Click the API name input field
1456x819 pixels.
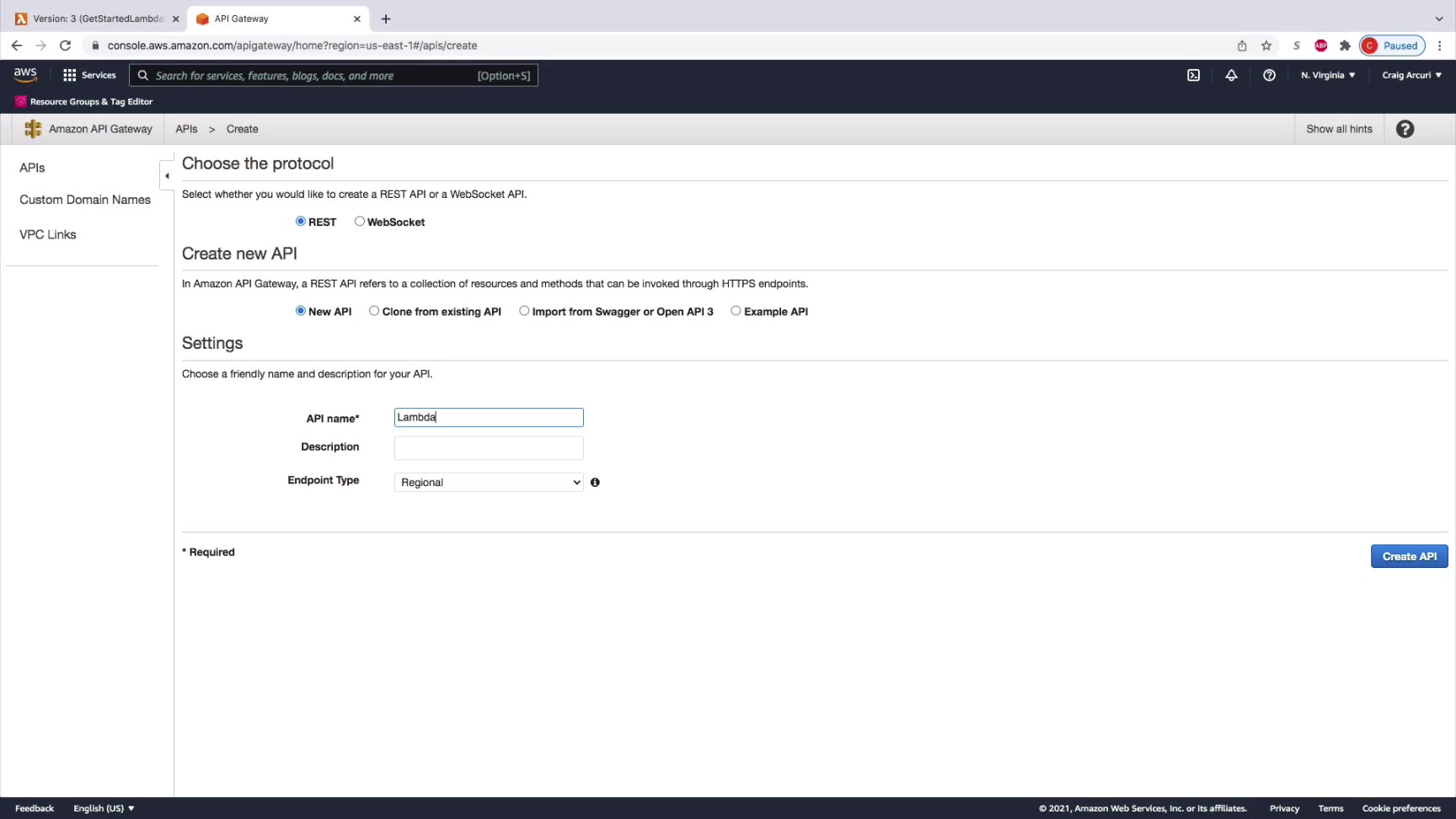[x=489, y=418]
